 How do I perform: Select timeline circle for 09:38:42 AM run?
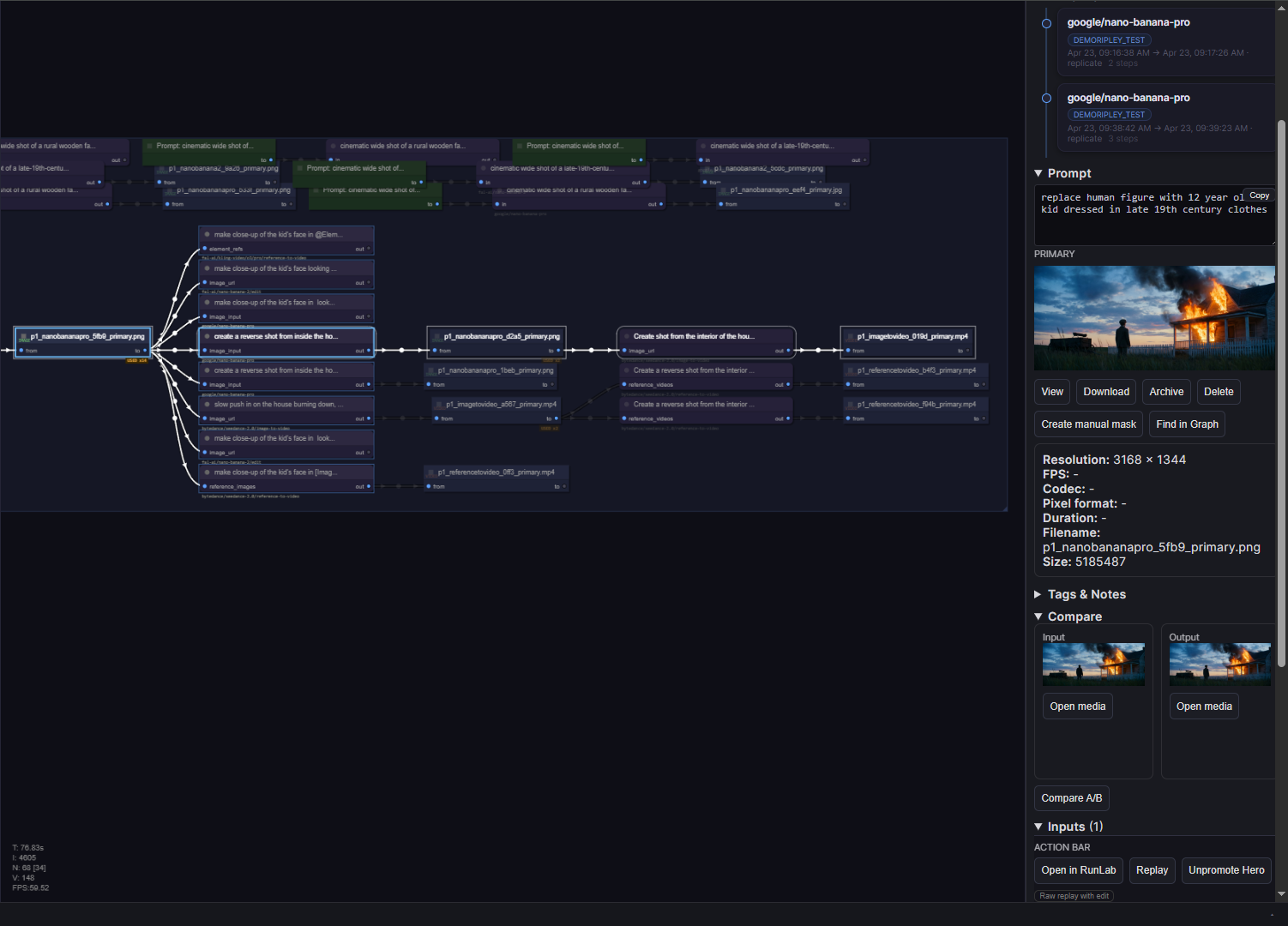coord(1046,99)
